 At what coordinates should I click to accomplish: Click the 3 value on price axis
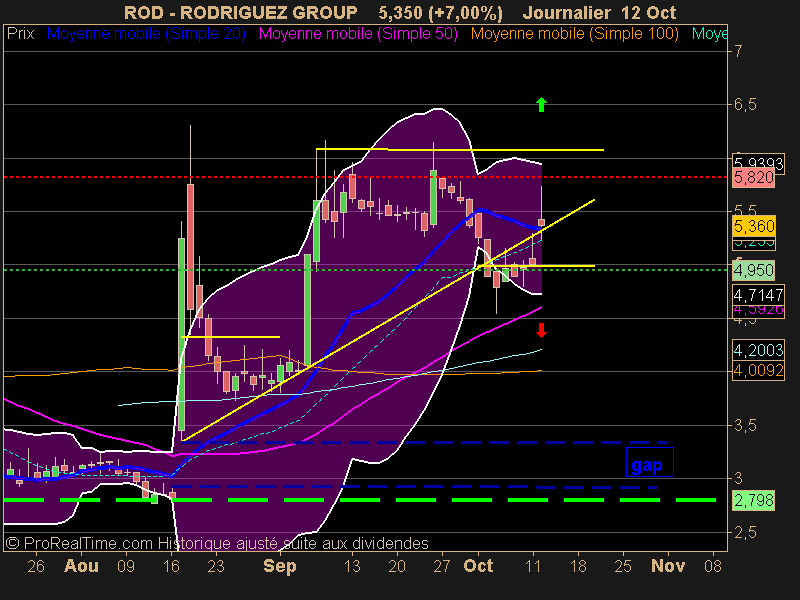coord(738,479)
